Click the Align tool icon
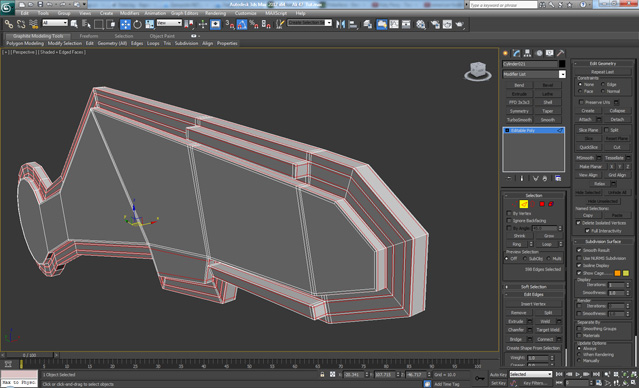The height and width of the screenshot is (388, 639). 353,24
